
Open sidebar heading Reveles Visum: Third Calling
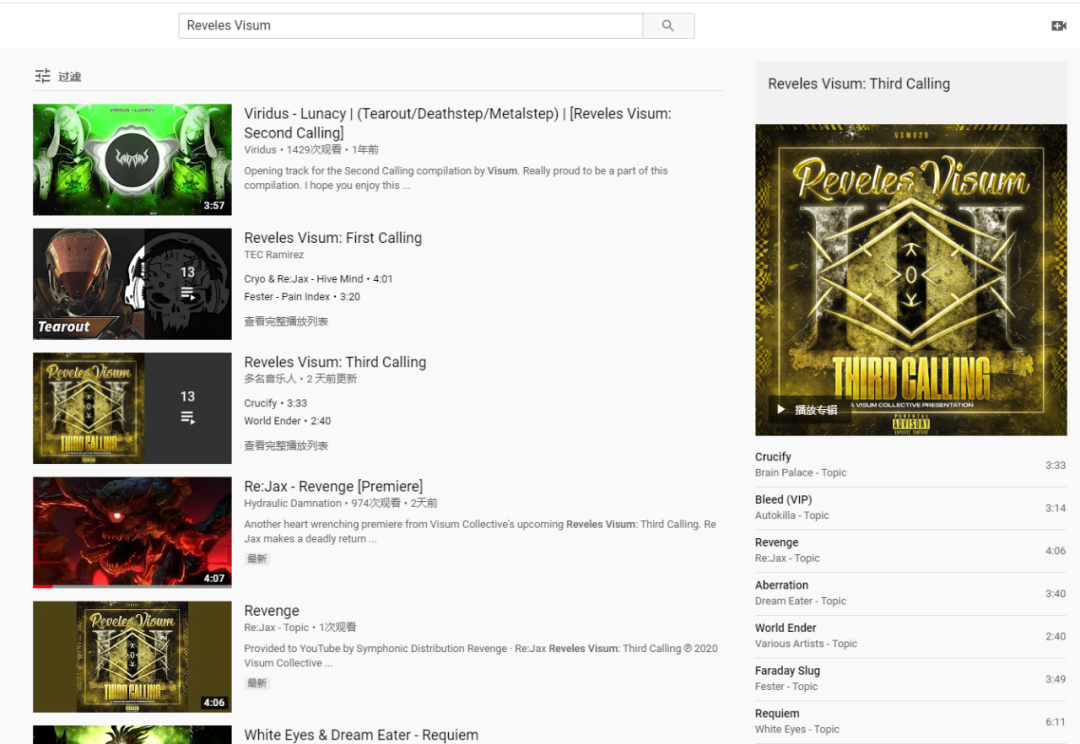[859, 84]
